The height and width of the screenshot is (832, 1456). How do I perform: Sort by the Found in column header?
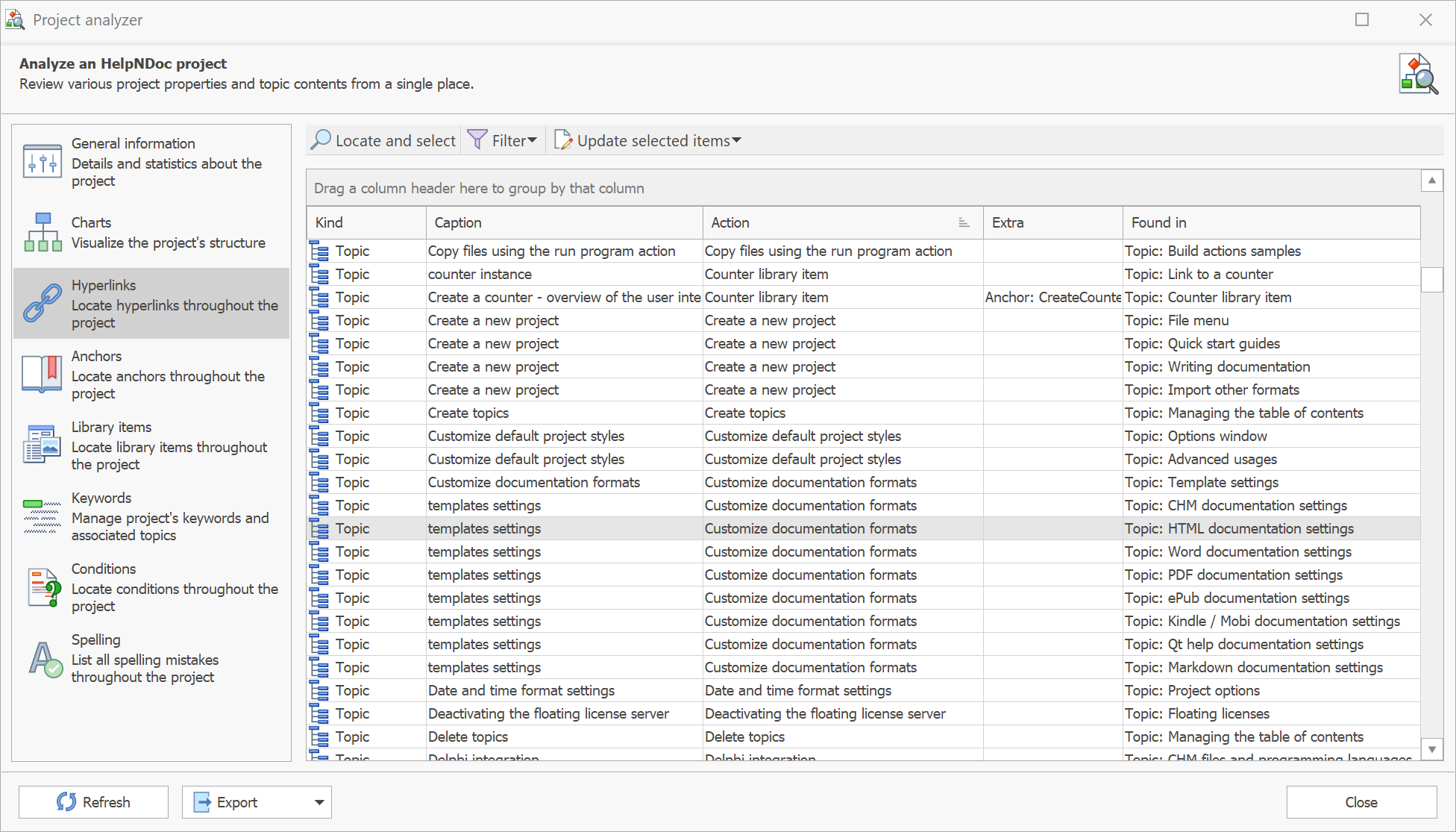click(1272, 222)
